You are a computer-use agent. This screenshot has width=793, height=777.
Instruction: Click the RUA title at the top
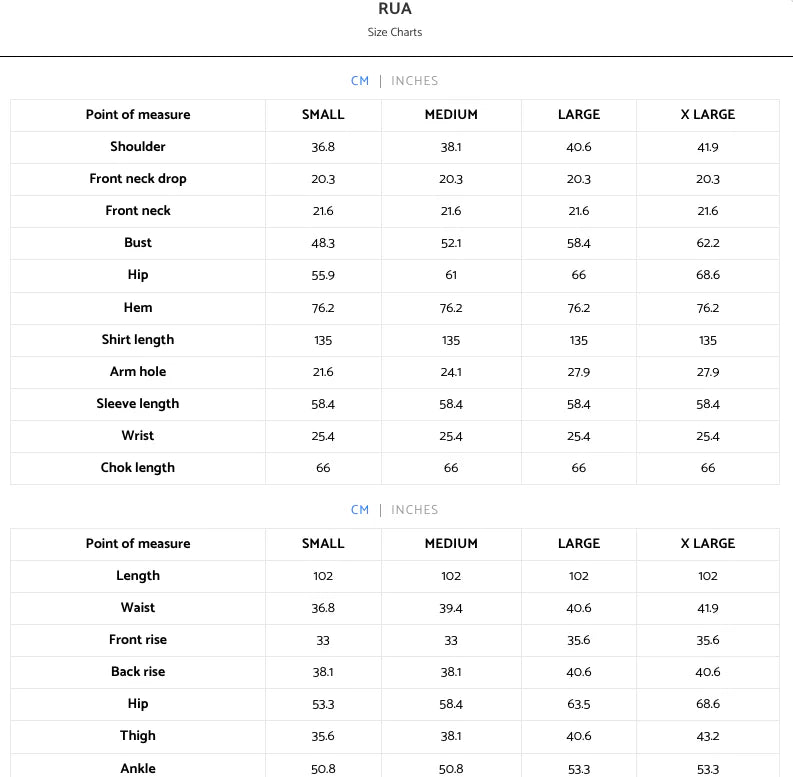point(395,9)
